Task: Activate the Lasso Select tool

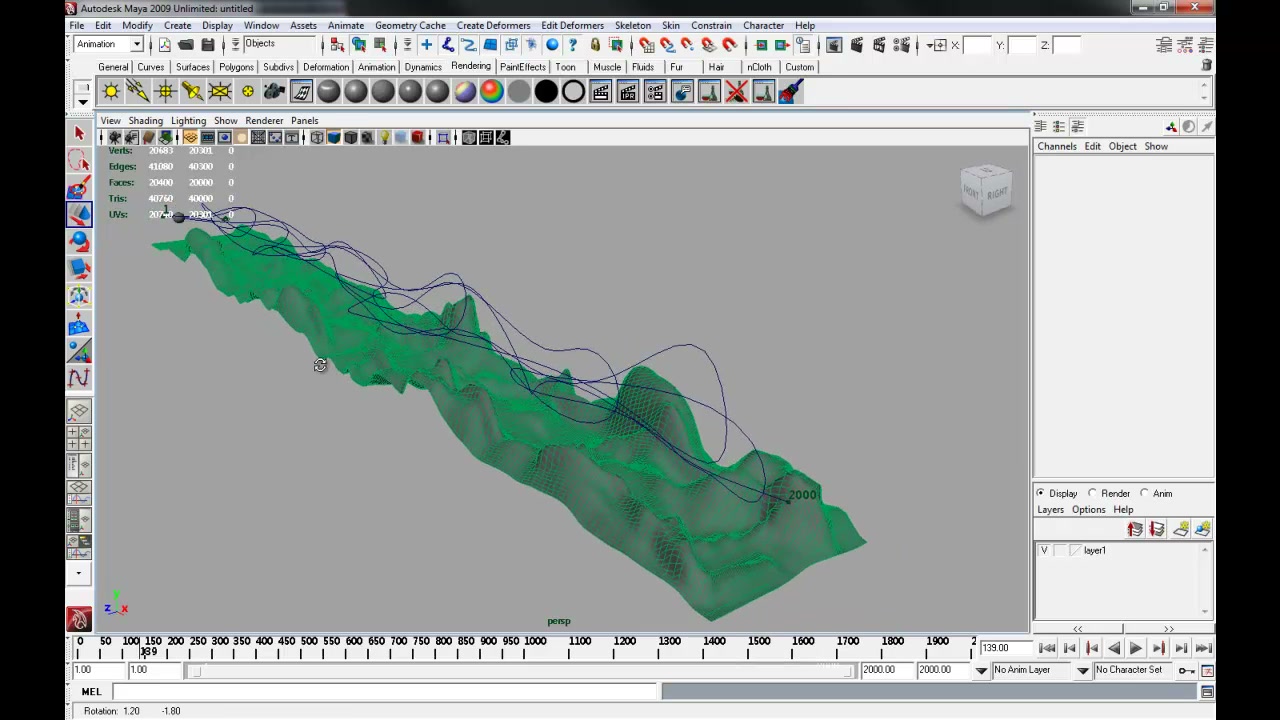Action: tap(79, 160)
